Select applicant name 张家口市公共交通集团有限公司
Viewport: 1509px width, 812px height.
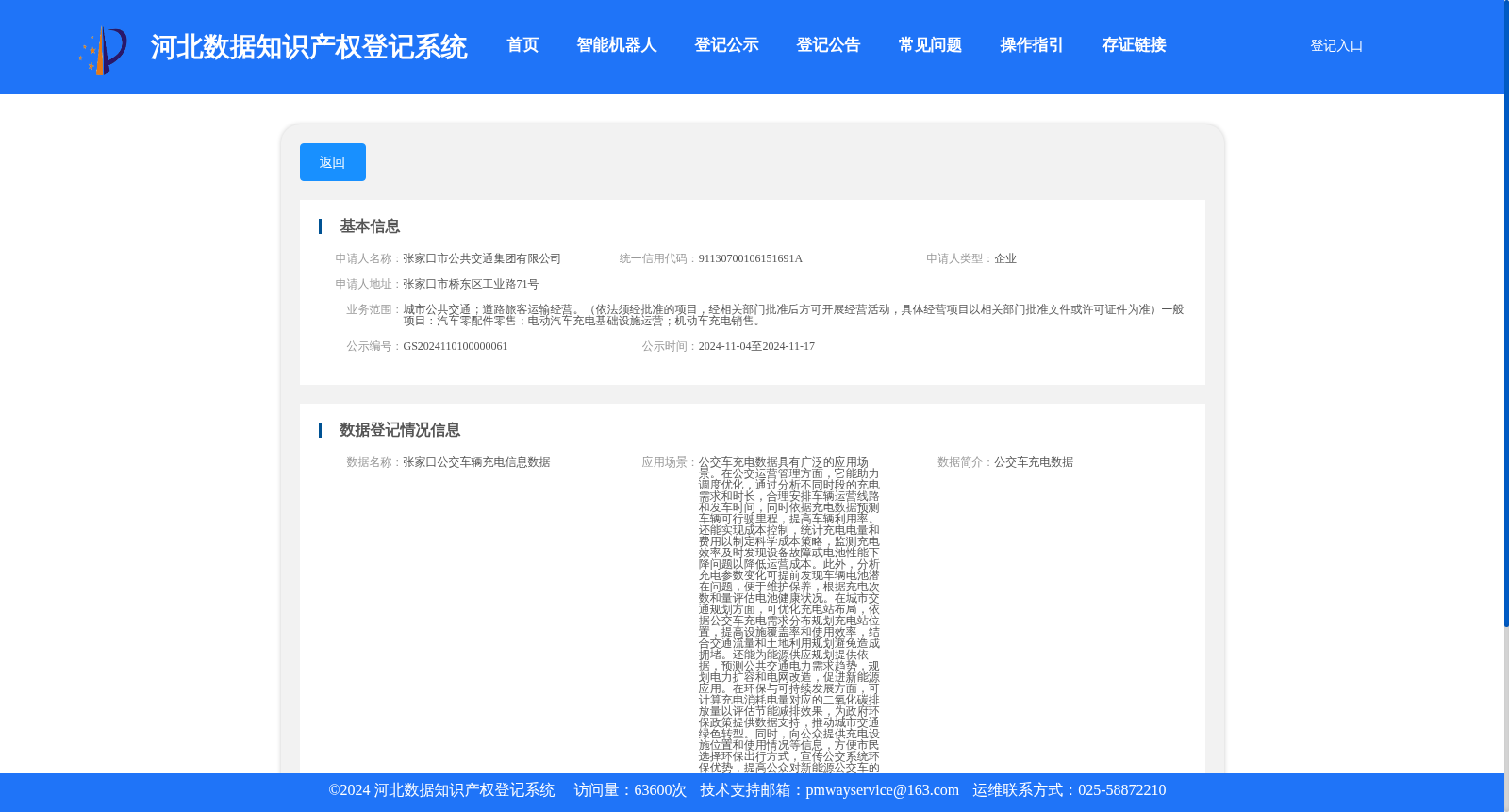pos(482,258)
